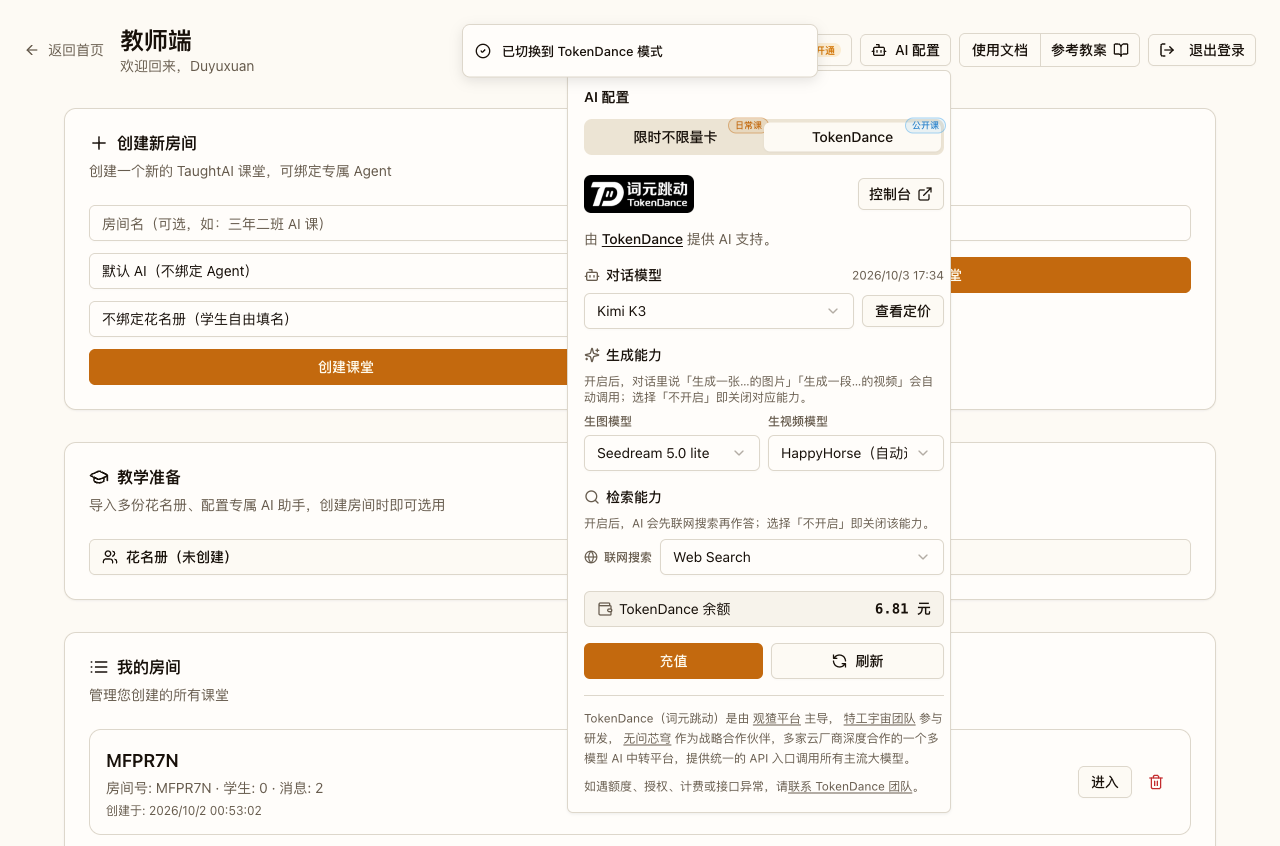The image size is (1280, 846).
Task: Open the 观猹平台 link
Action: coord(777,718)
